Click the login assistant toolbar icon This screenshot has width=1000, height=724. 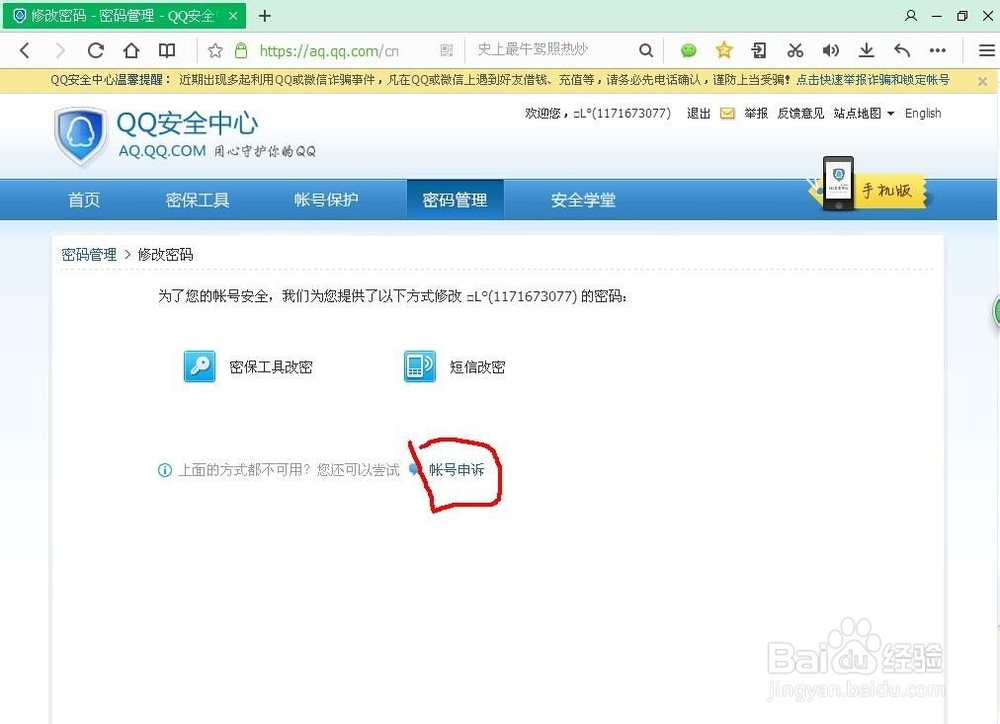[759, 50]
